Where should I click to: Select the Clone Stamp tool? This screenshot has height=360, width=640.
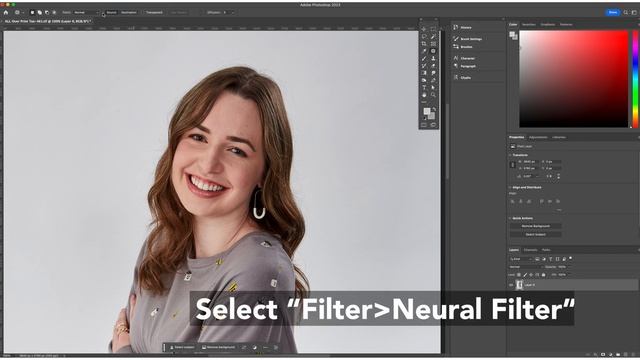(x=433, y=58)
